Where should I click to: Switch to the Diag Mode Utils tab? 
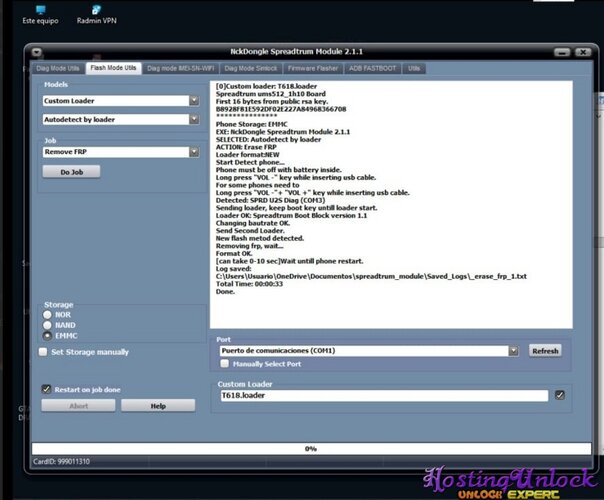pos(58,69)
